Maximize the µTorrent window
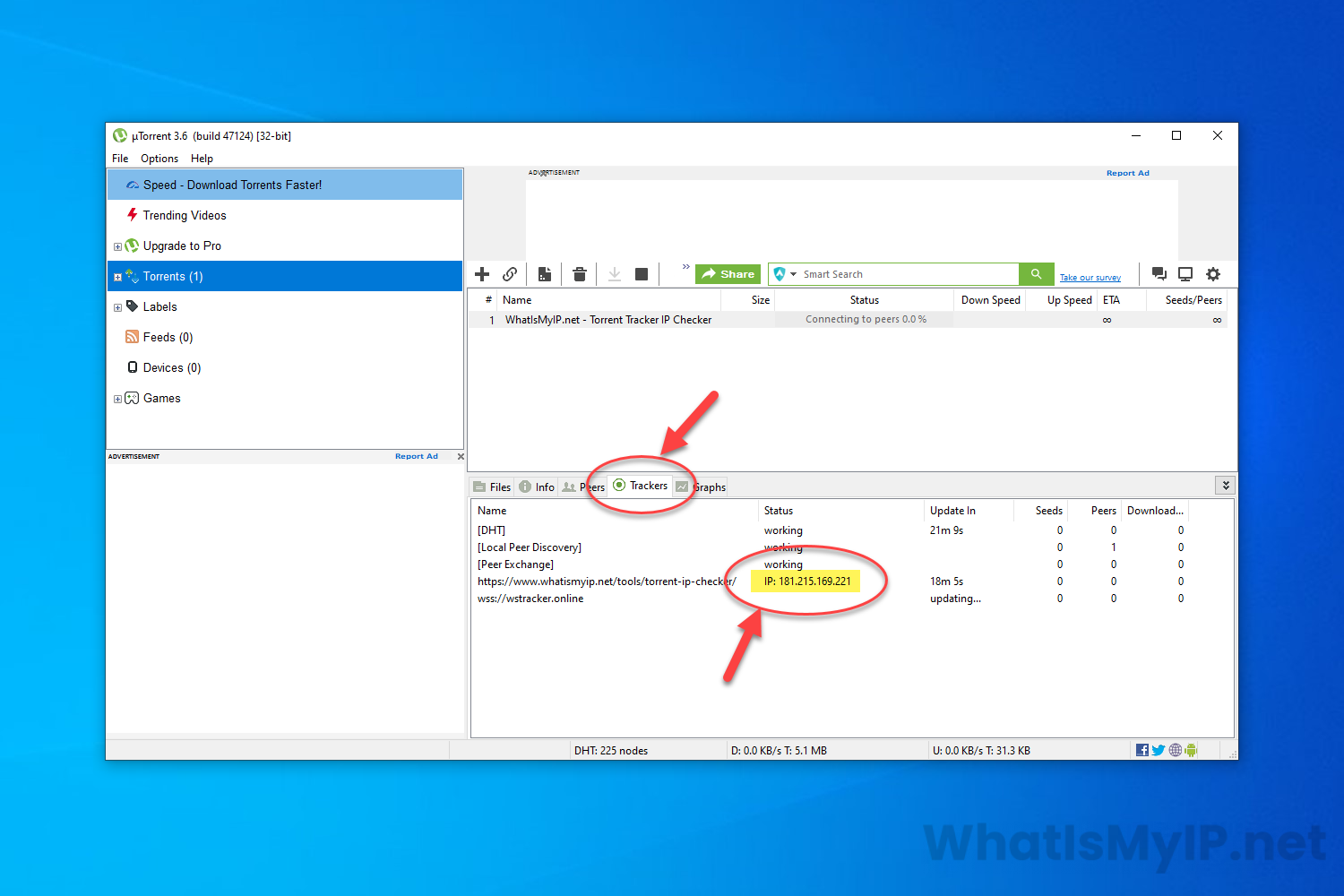Screen dimensions: 1344x896 [x=1176, y=135]
